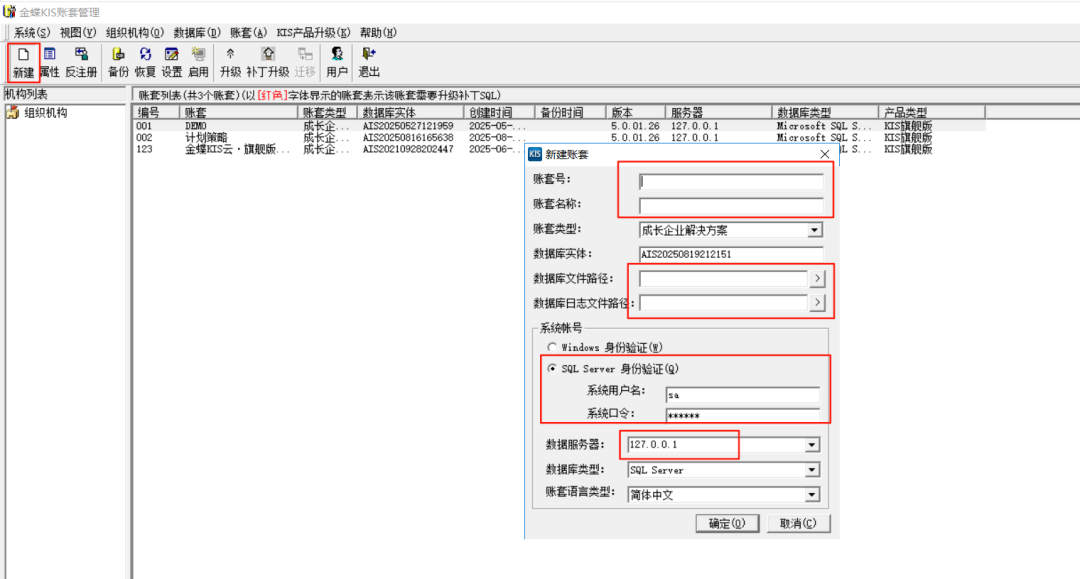Screen dimensions: 1080x579
Task: Click database entity AIS20250527121959
Action: tap(408, 126)
